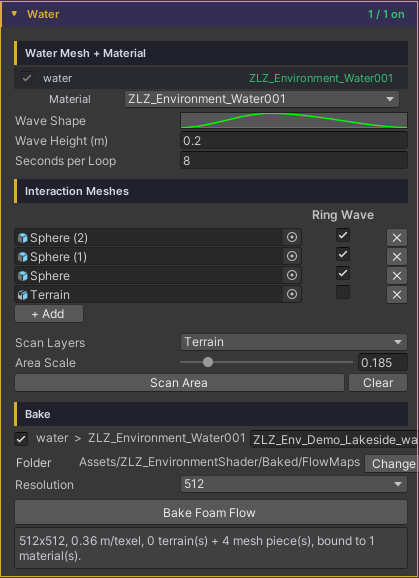Screen dimensions: 419x578
Task: Click the Wave Height input field
Action: click(294, 140)
